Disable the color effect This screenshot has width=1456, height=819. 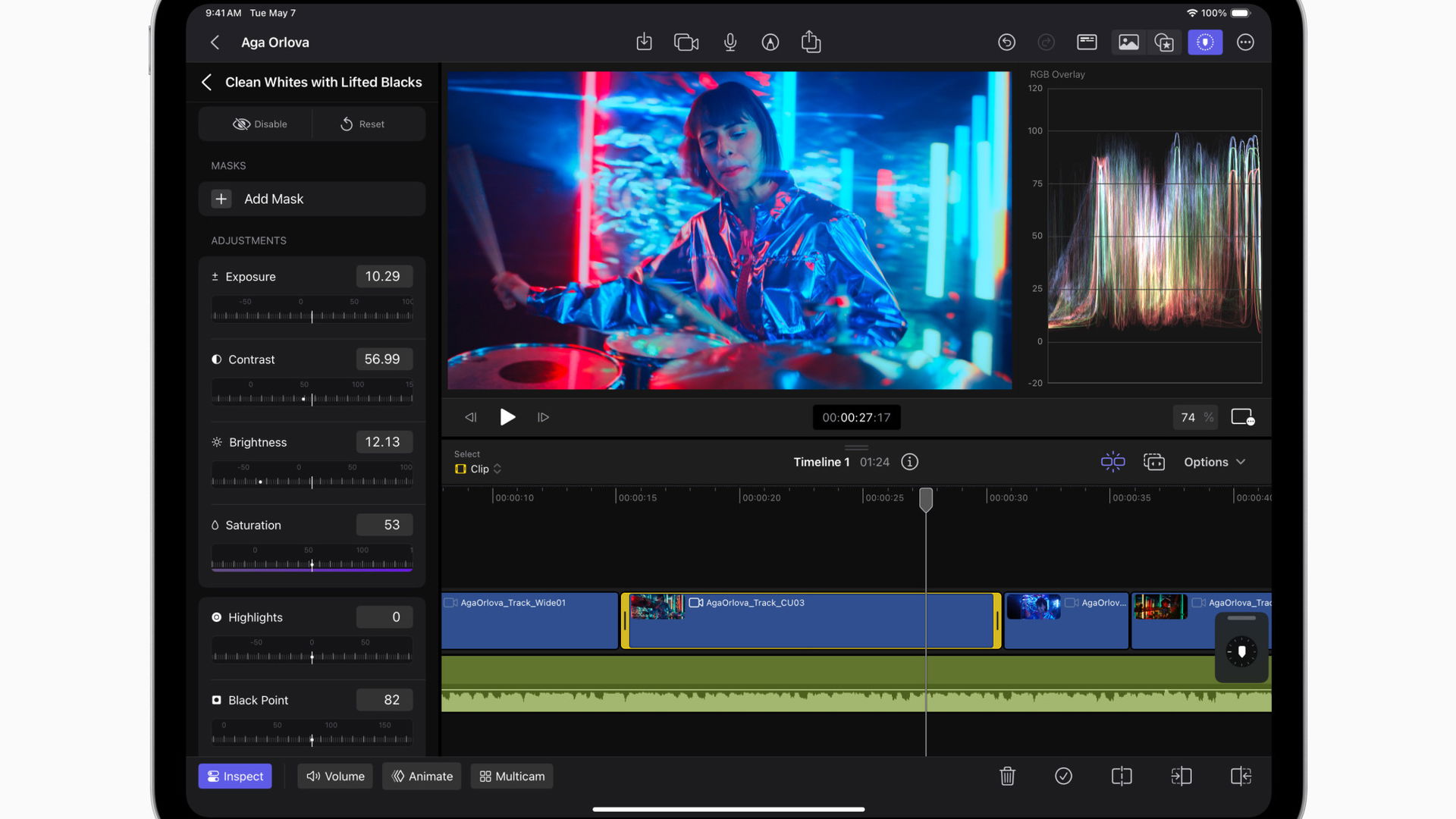point(260,124)
